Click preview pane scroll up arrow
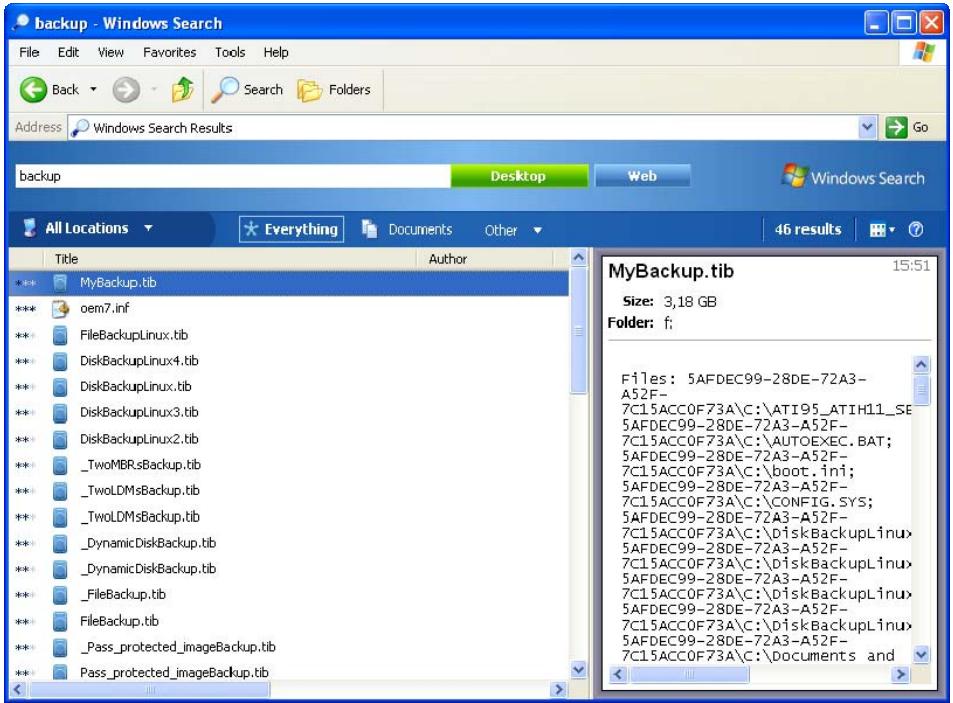Image resolution: width=953 pixels, height=703 pixels. tap(921, 365)
